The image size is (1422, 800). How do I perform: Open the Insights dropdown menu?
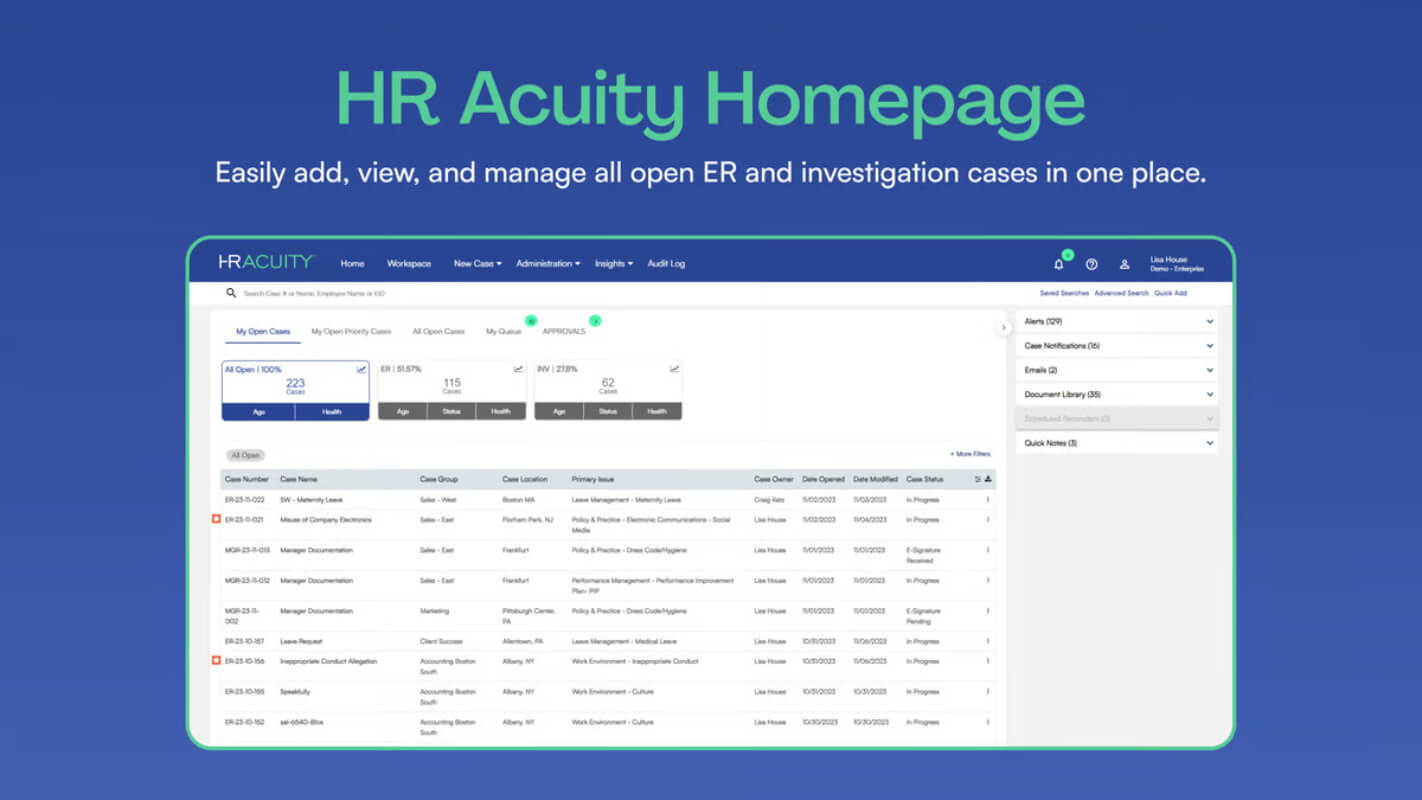coord(613,264)
